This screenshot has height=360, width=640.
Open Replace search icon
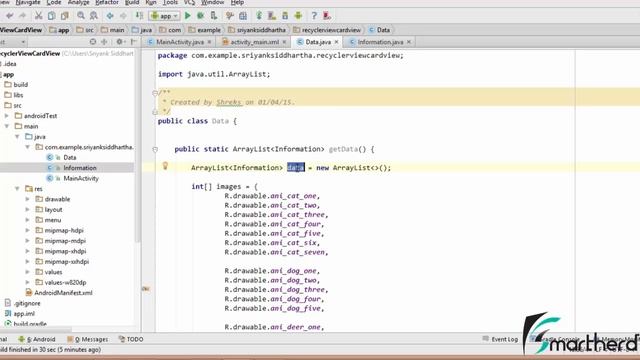(93, 16)
